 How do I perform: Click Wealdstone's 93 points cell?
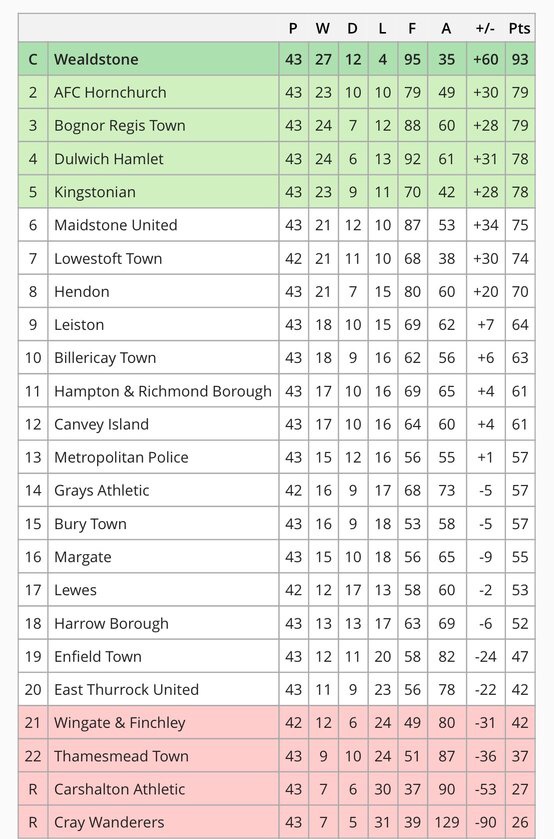point(520,59)
